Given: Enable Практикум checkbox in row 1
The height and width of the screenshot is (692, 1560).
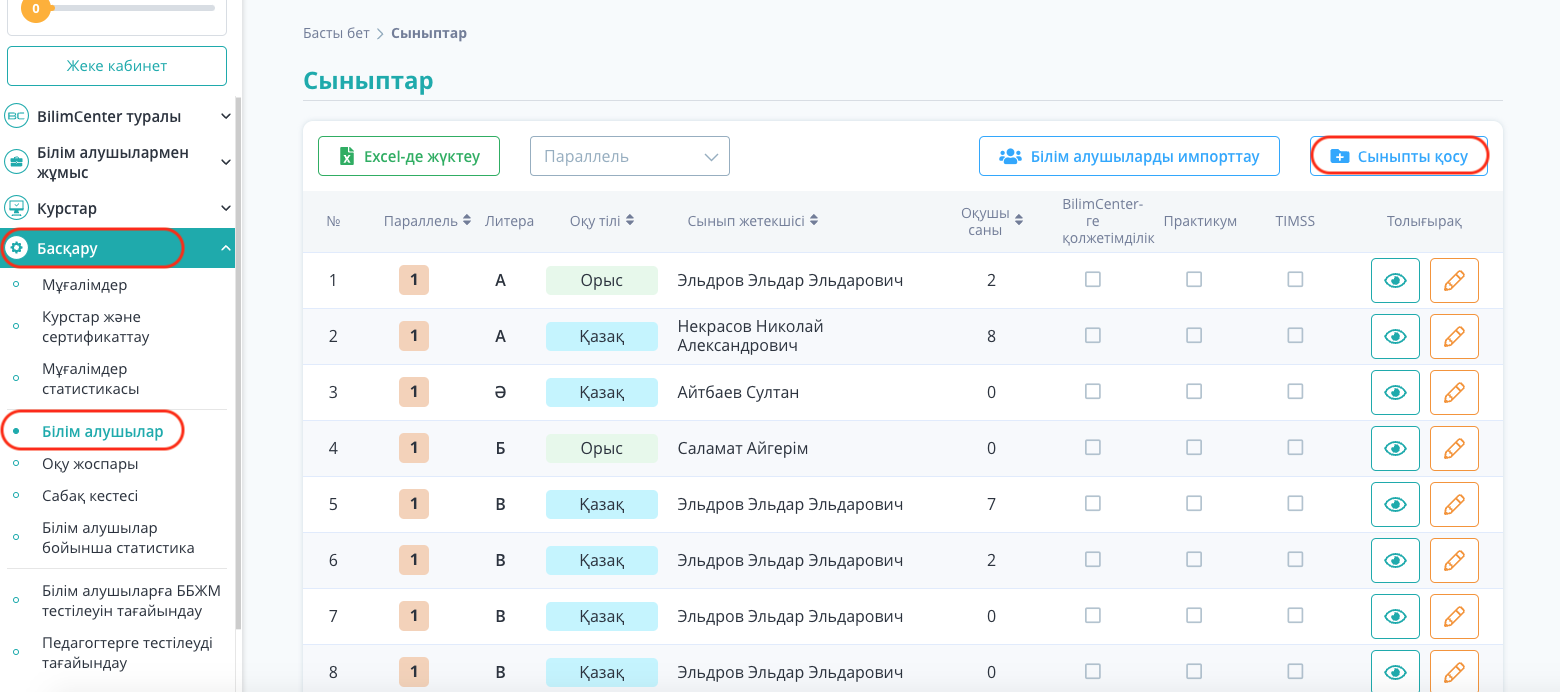Looking at the screenshot, I should tap(1194, 279).
